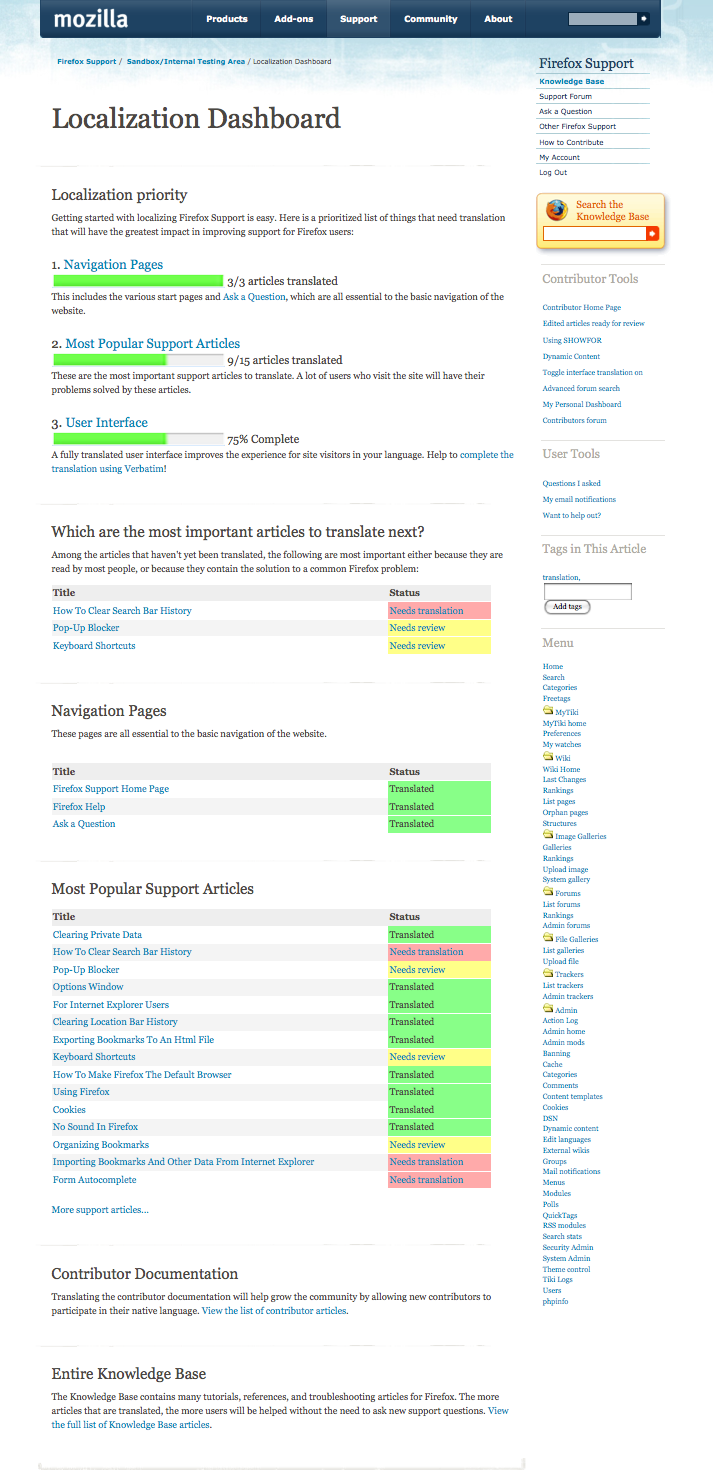The height and width of the screenshot is (1470, 713).
Task: Open Firefox Support Home Page article
Action: 111,789
